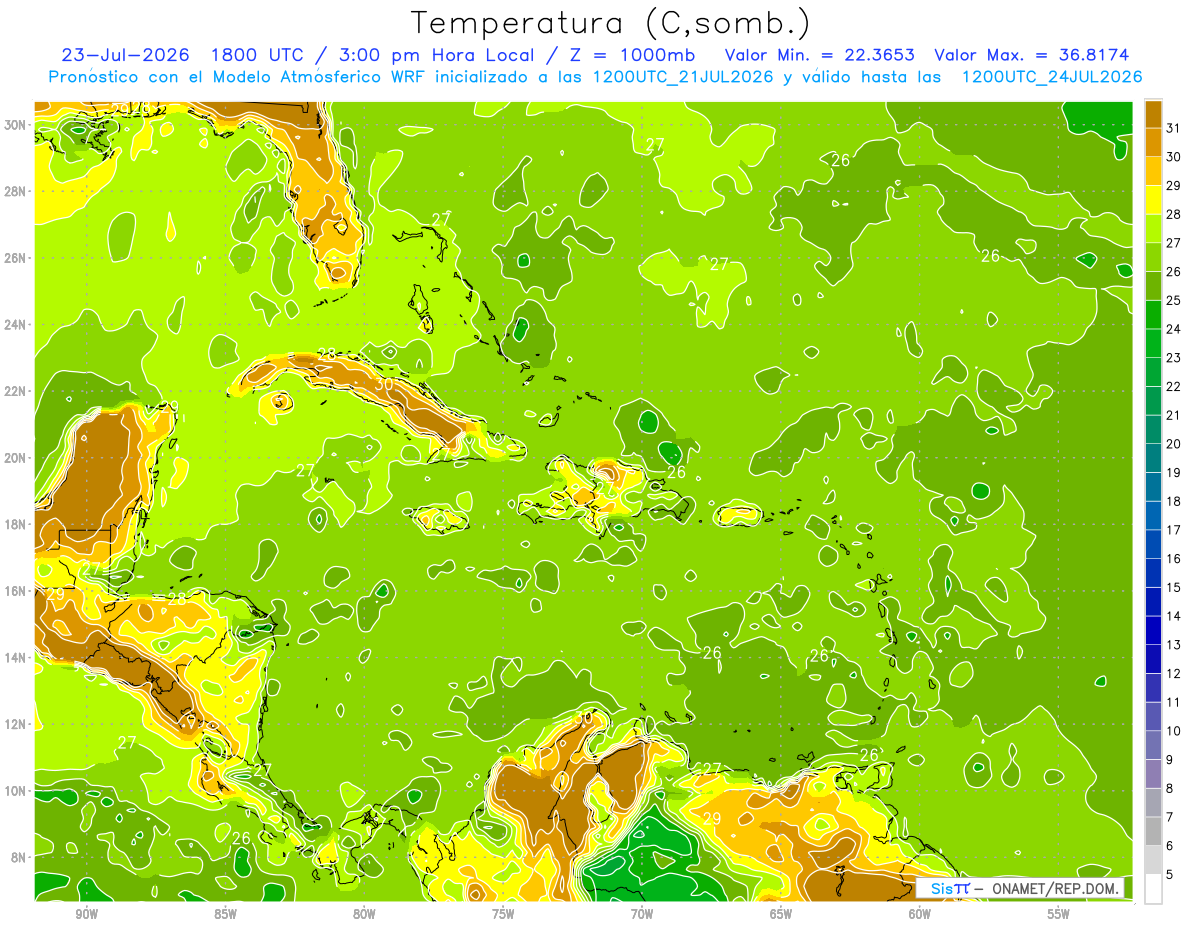Click the "20" value on color scale
This screenshot has width=1200, height=927.
(x=1173, y=444)
